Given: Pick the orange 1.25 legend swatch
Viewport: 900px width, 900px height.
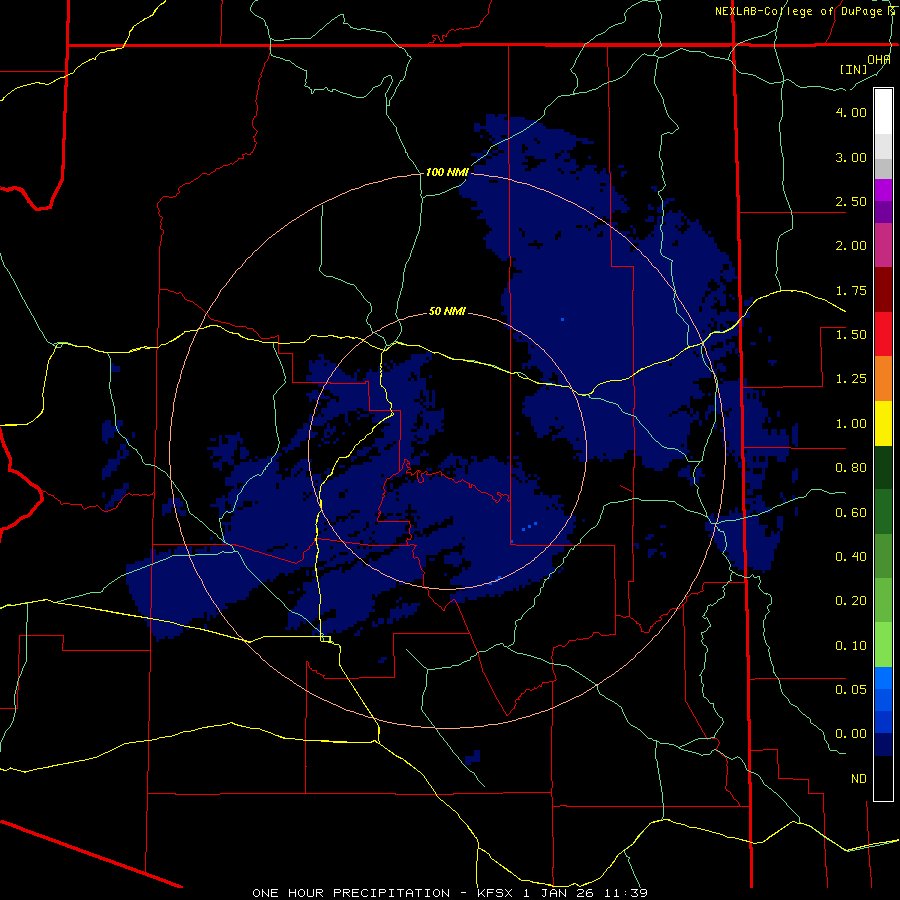Looking at the screenshot, I should click(x=883, y=379).
